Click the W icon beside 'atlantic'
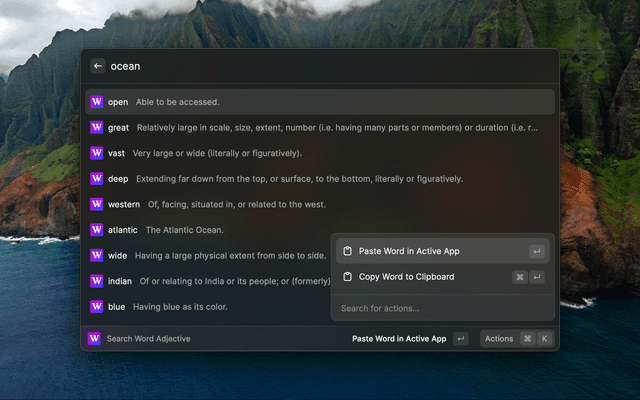Viewport: 640px width, 400px height. 97,230
